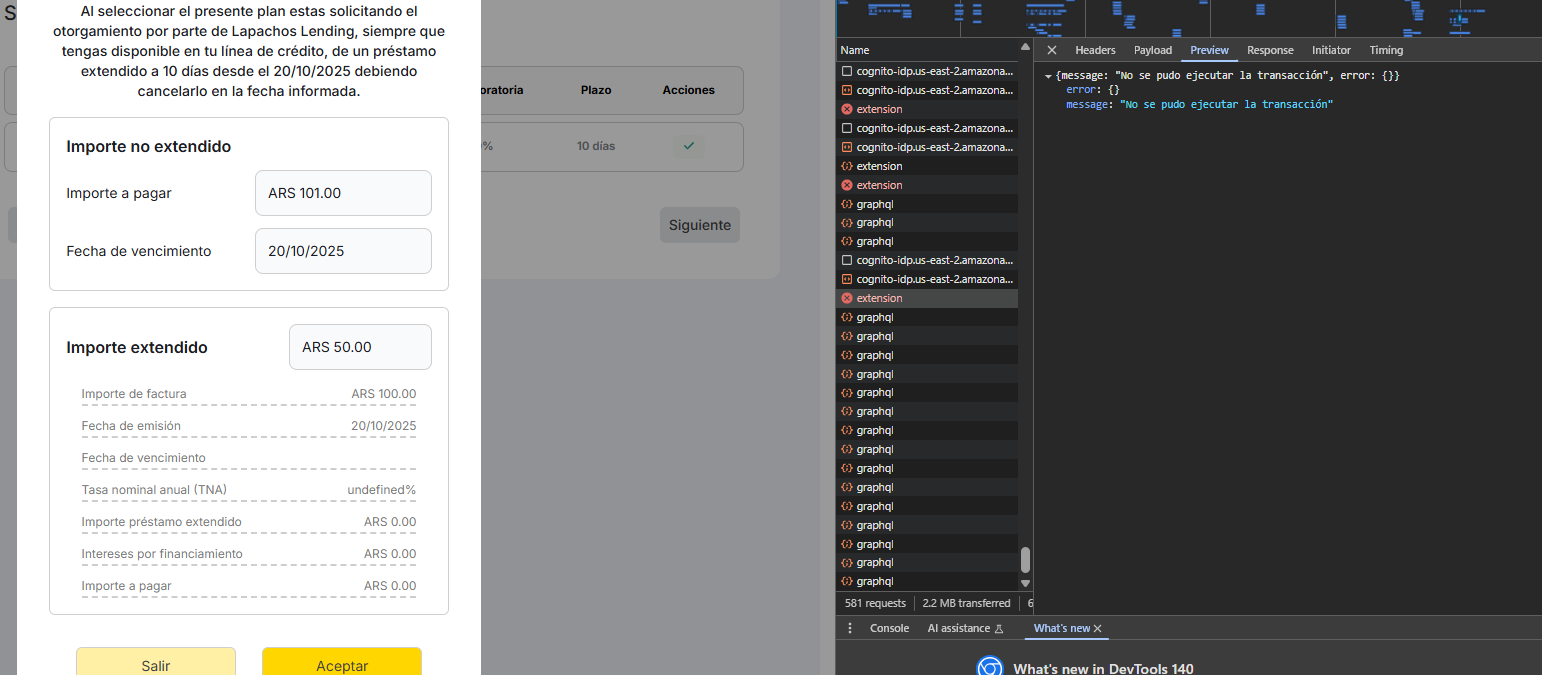Click the scroll-up arrow of the request list
The width and height of the screenshot is (1542, 675).
pos(1025,48)
